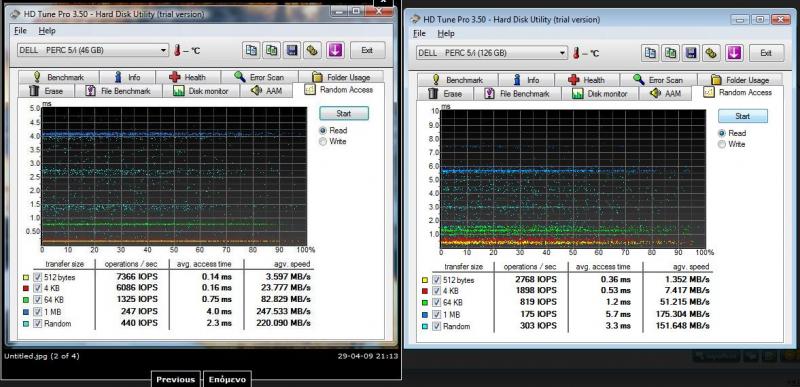Click save (floppy) icon in left window
800x387 pixels.
pyautogui.click(x=292, y=50)
